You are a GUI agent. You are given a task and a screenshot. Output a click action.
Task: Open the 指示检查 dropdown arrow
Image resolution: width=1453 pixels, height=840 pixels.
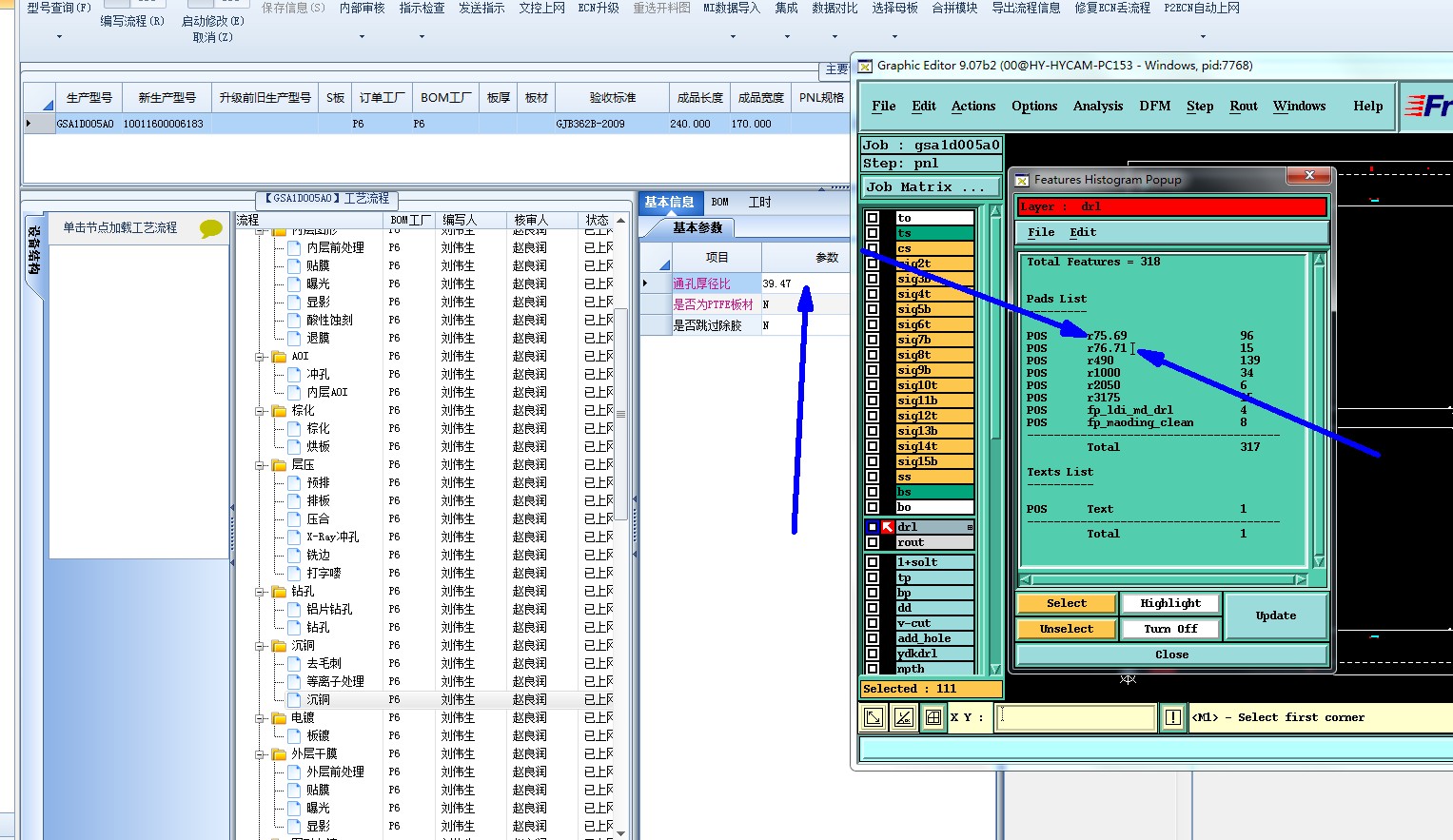click(x=422, y=37)
